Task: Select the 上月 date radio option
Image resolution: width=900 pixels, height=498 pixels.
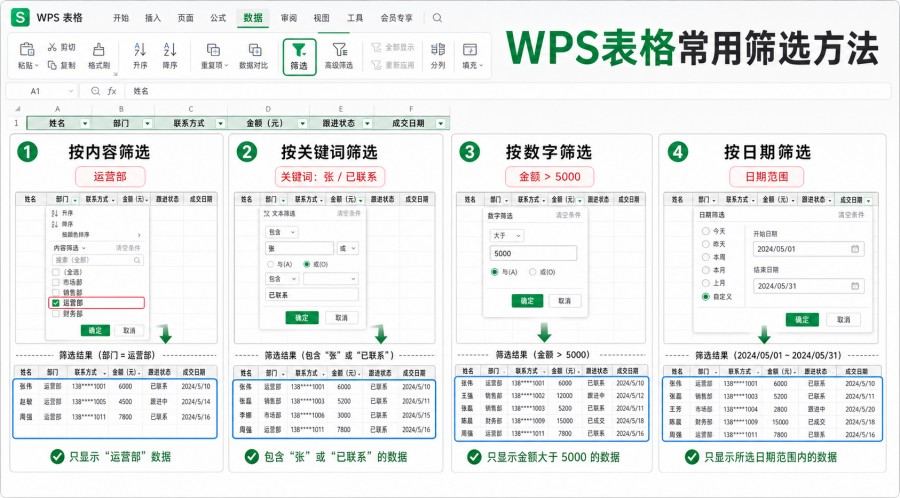Action: point(705,283)
